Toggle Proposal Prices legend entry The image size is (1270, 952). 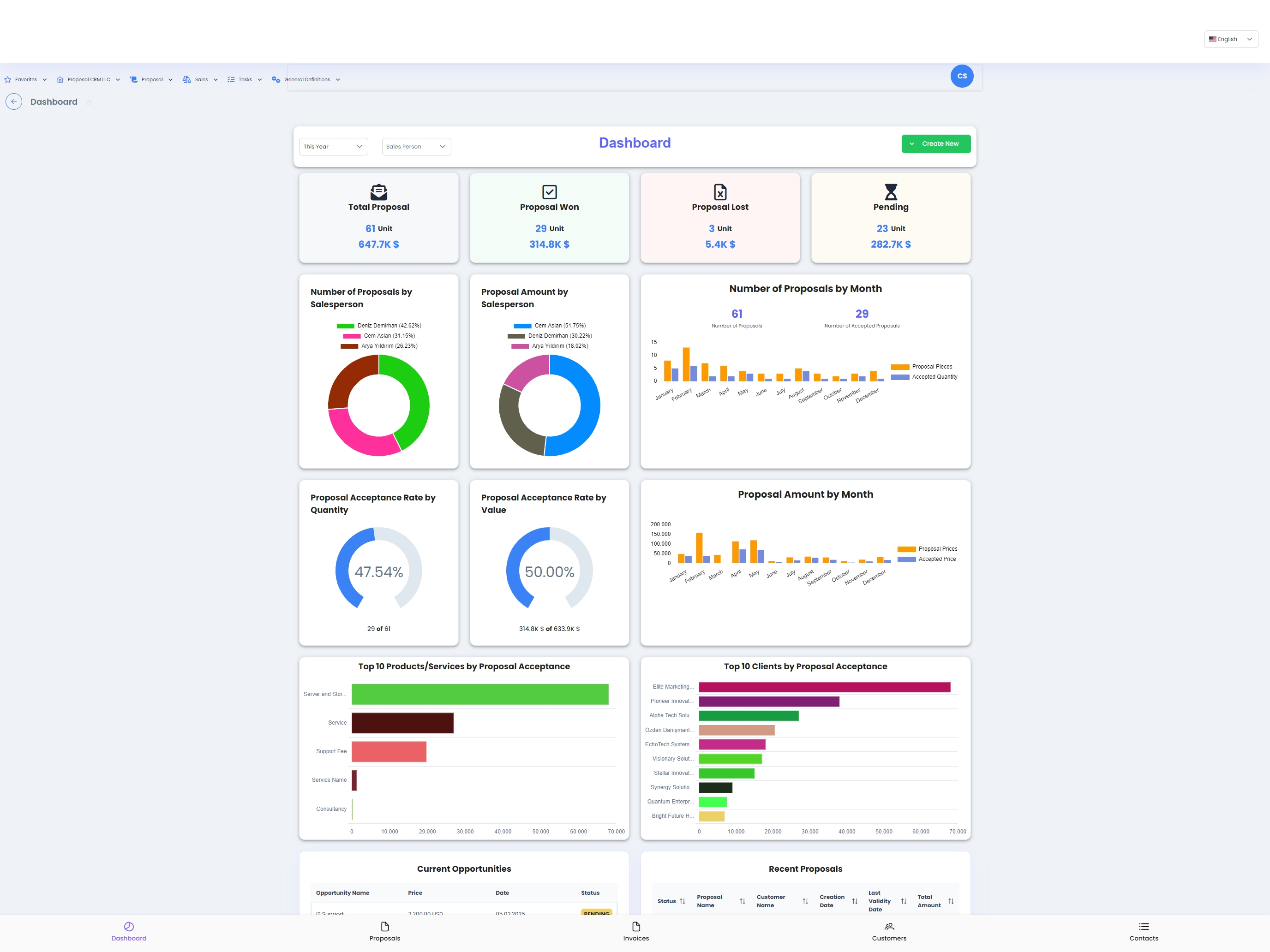[x=927, y=548]
